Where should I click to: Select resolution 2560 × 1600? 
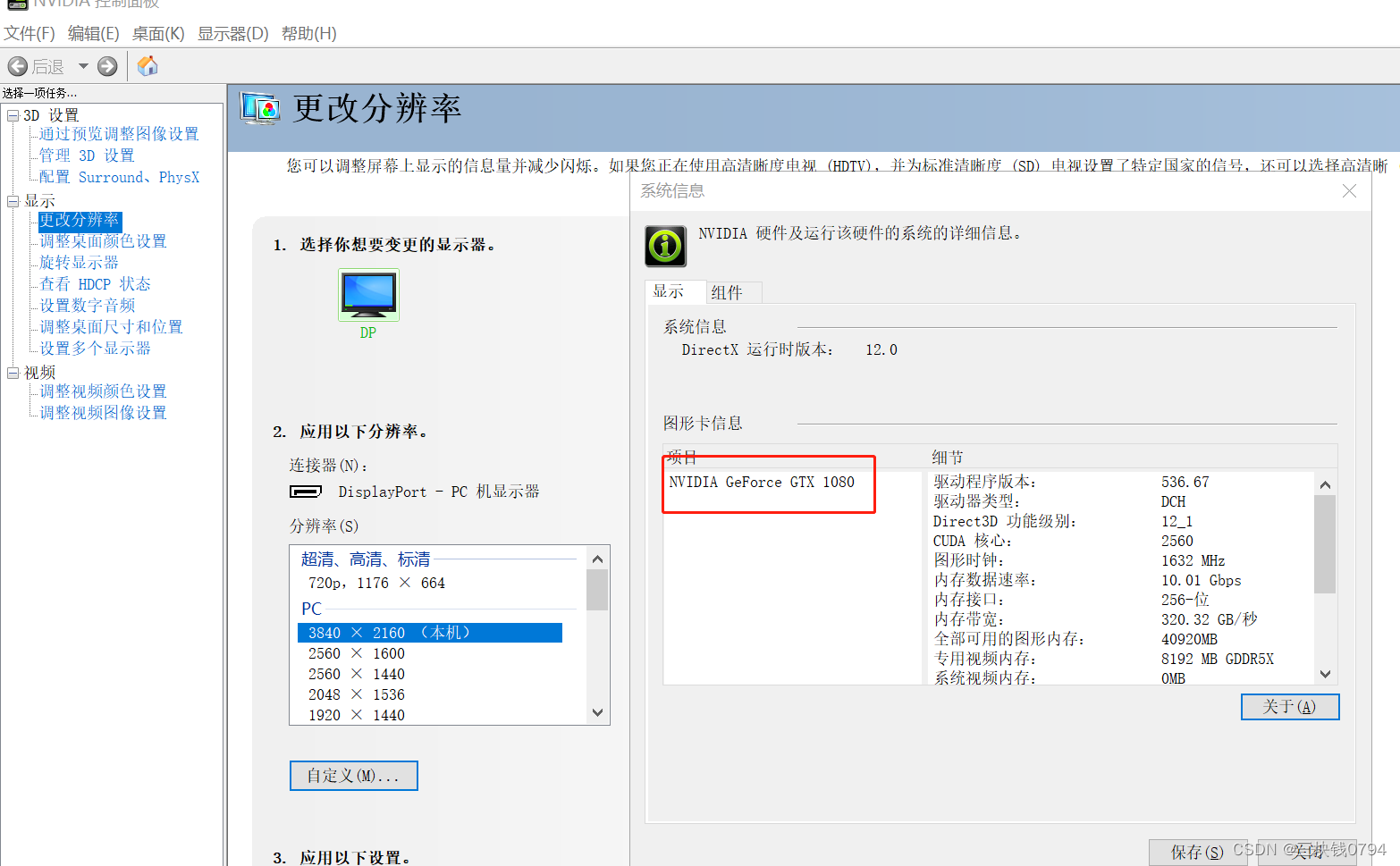(x=357, y=653)
